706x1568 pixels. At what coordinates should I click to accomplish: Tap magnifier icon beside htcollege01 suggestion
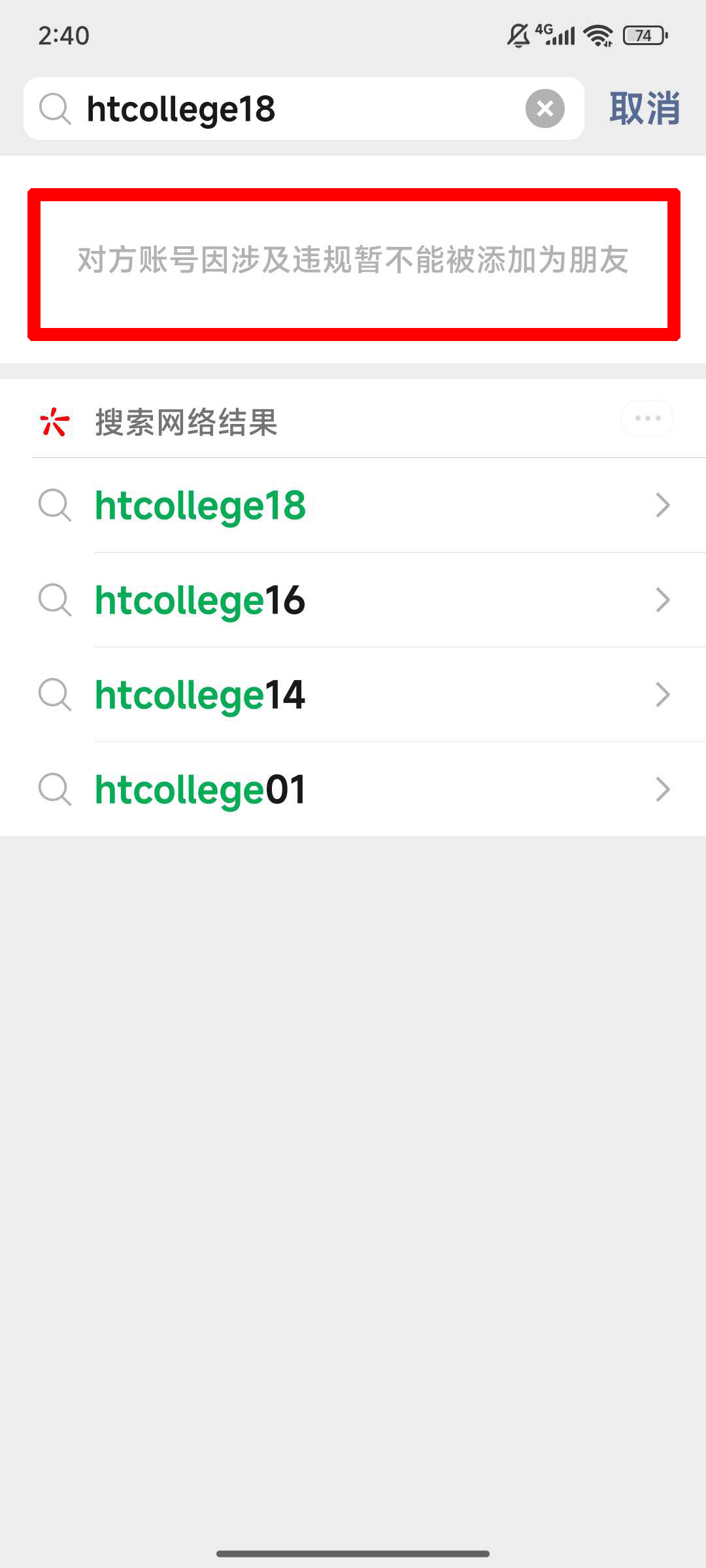coord(55,789)
